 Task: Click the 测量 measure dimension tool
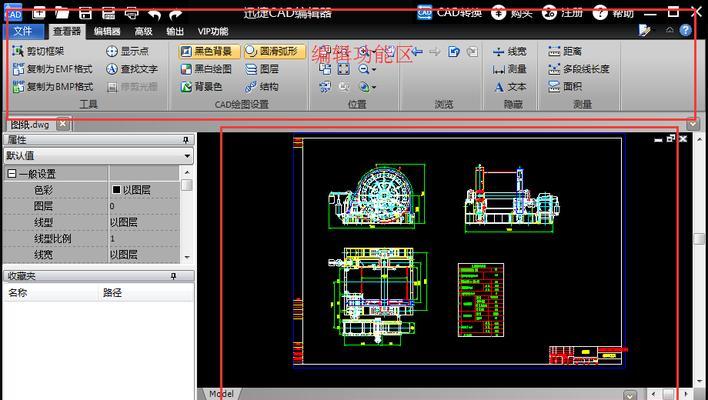tap(510, 69)
